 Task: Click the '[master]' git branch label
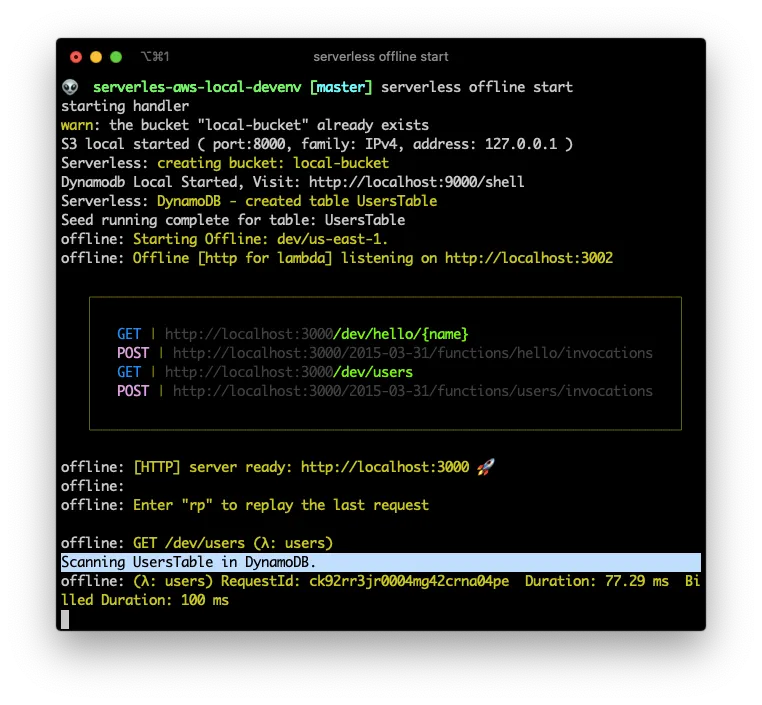coord(341,87)
